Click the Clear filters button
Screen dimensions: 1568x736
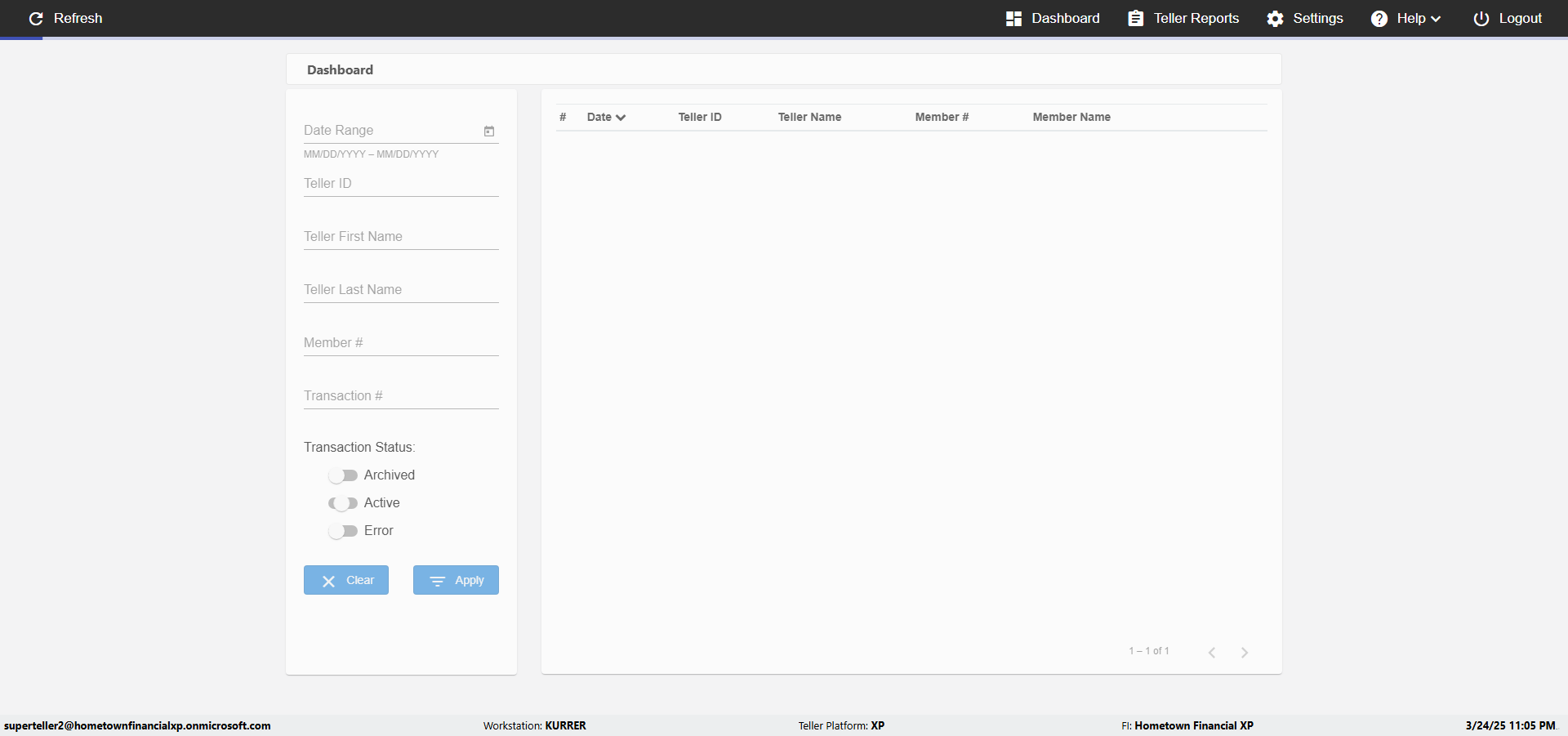tap(346, 580)
